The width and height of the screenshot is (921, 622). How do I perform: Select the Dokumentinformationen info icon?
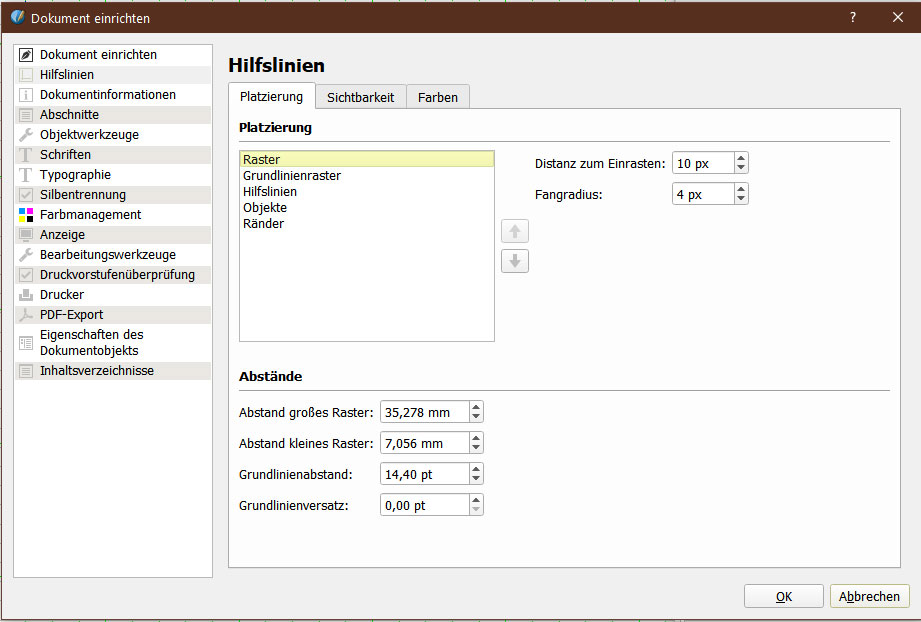tap(26, 95)
